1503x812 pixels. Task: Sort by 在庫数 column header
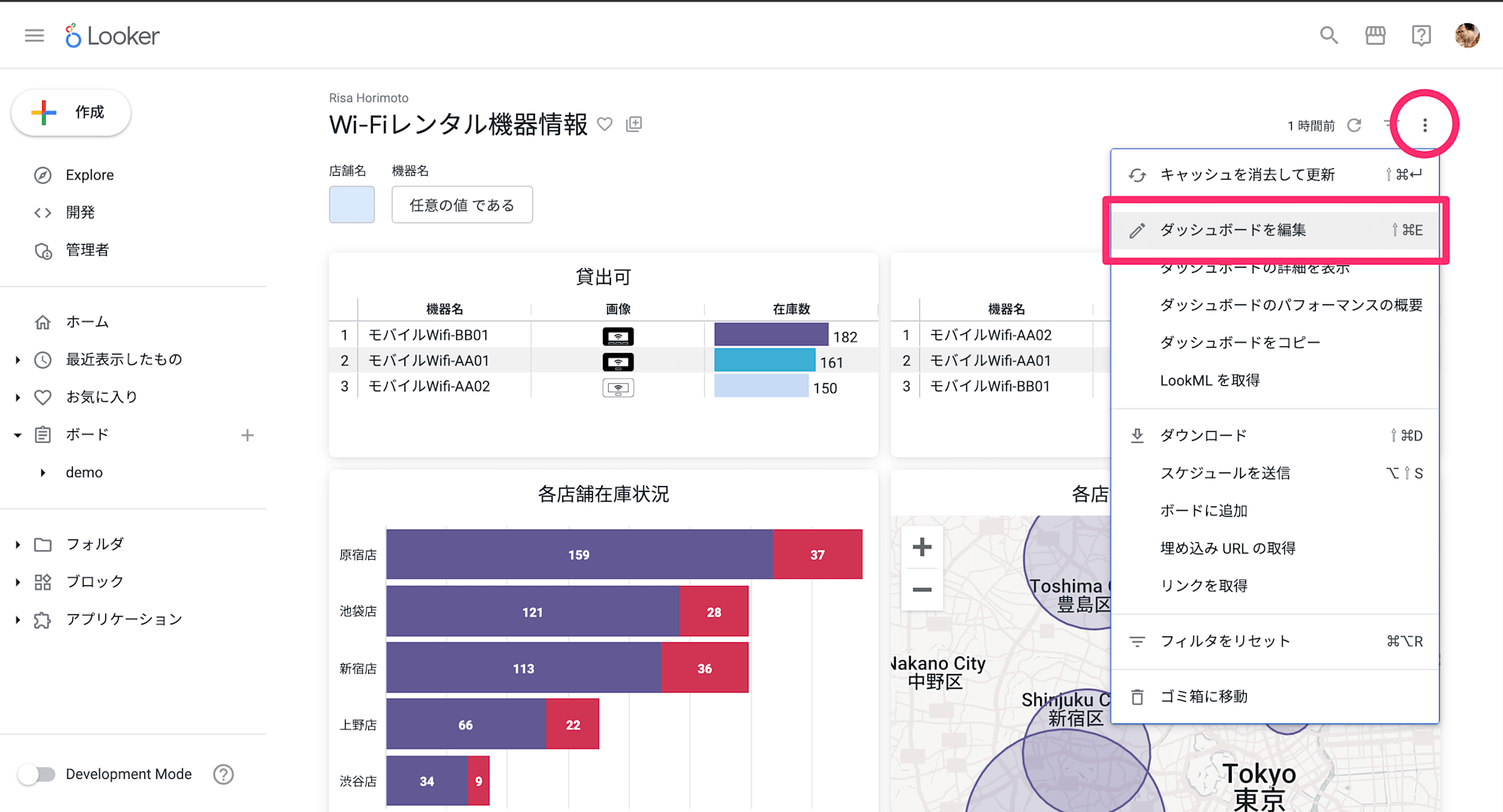point(791,309)
